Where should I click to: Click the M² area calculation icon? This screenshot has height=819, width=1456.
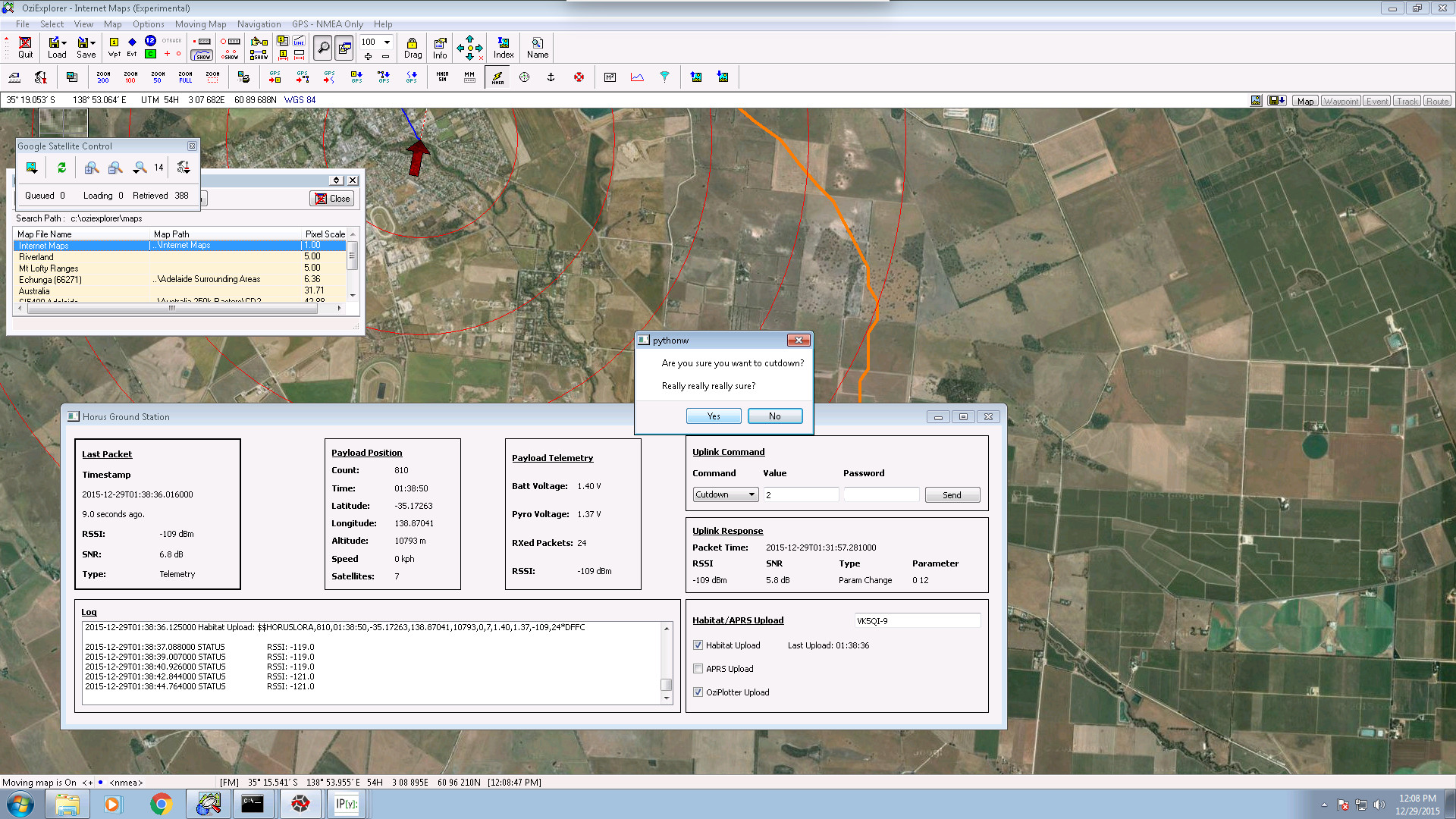[610, 77]
